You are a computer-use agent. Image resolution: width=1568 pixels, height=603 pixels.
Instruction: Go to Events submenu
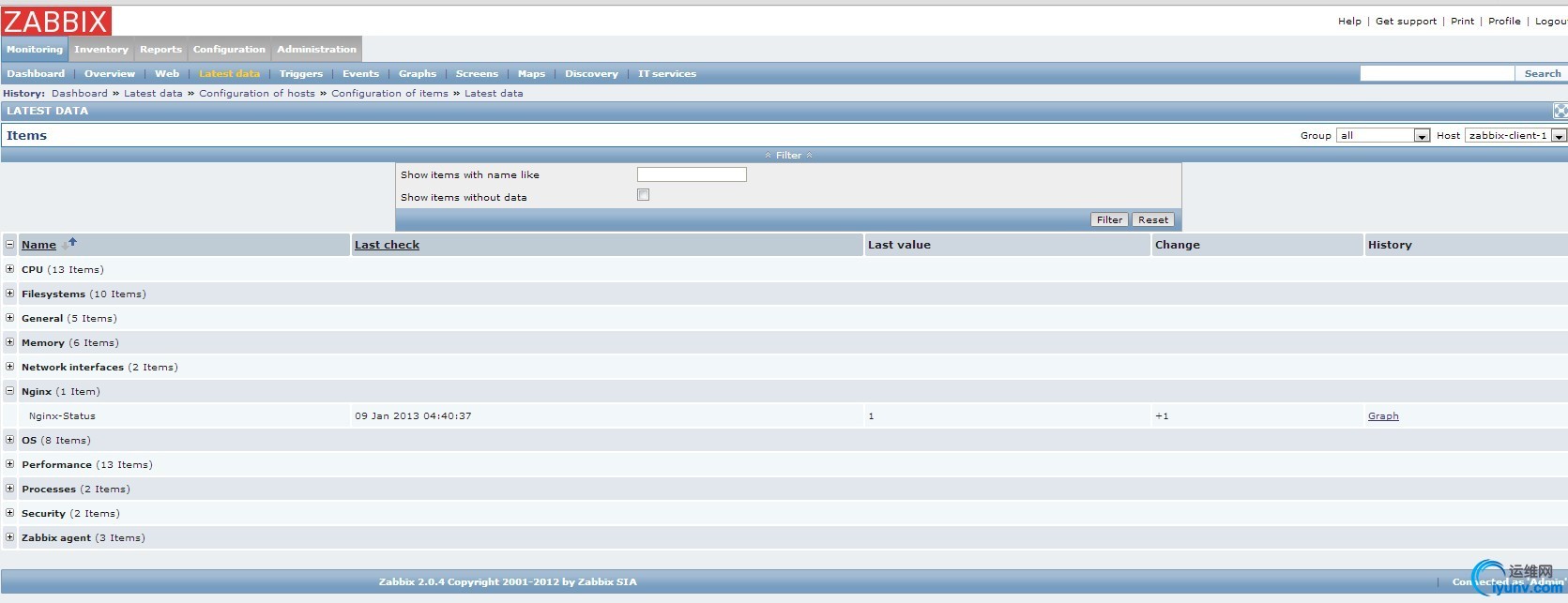(360, 73)
